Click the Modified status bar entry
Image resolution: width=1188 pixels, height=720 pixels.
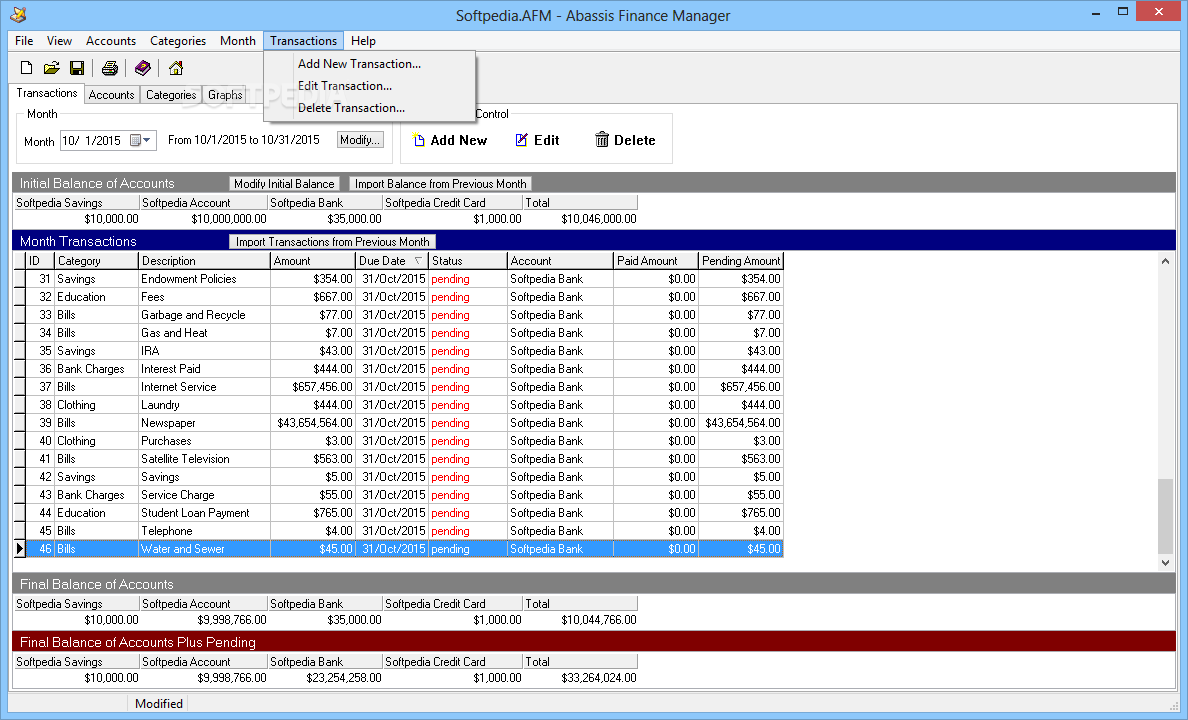(158, 703)
